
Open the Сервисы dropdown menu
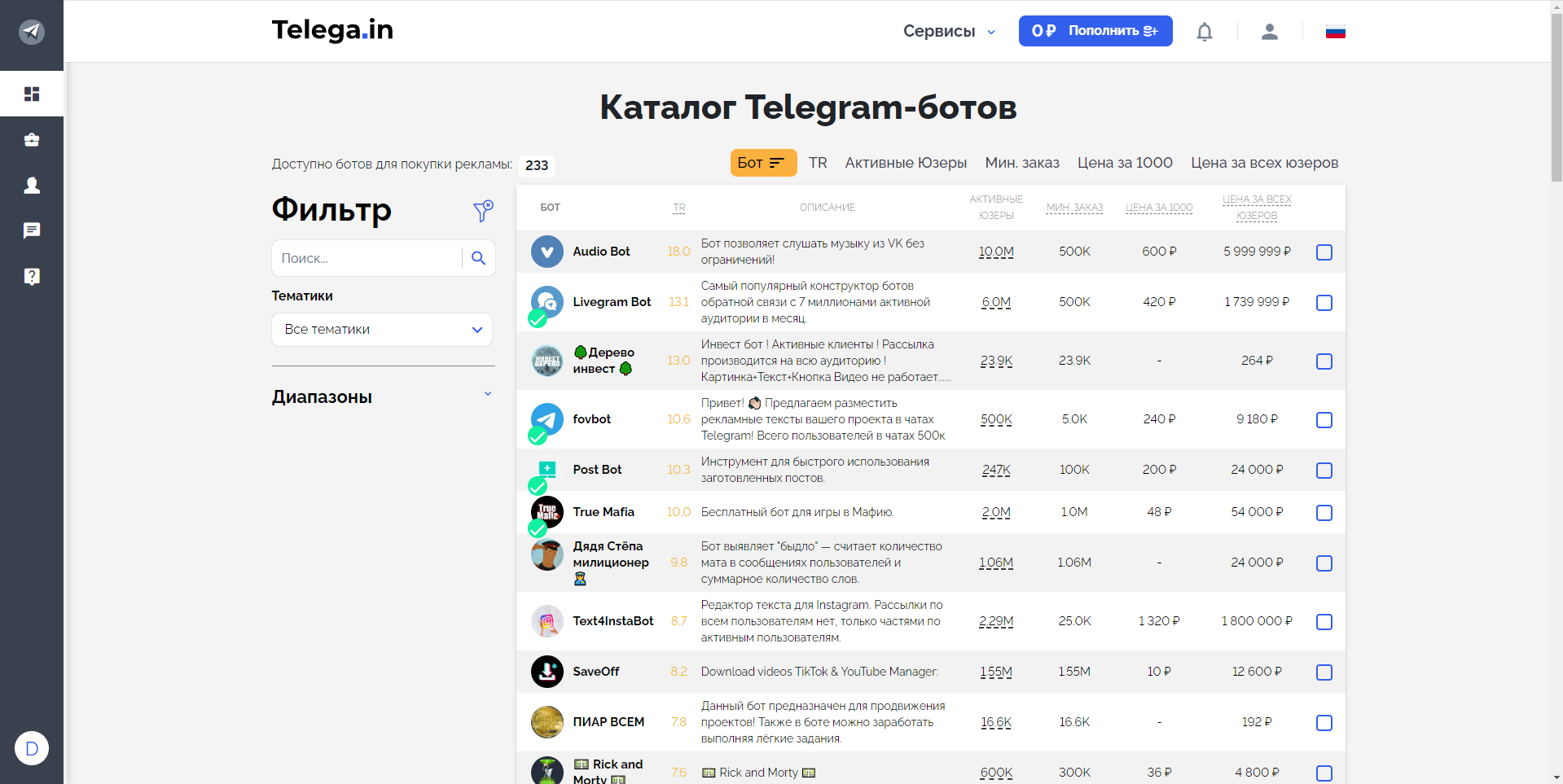click(x=949, y=31)
